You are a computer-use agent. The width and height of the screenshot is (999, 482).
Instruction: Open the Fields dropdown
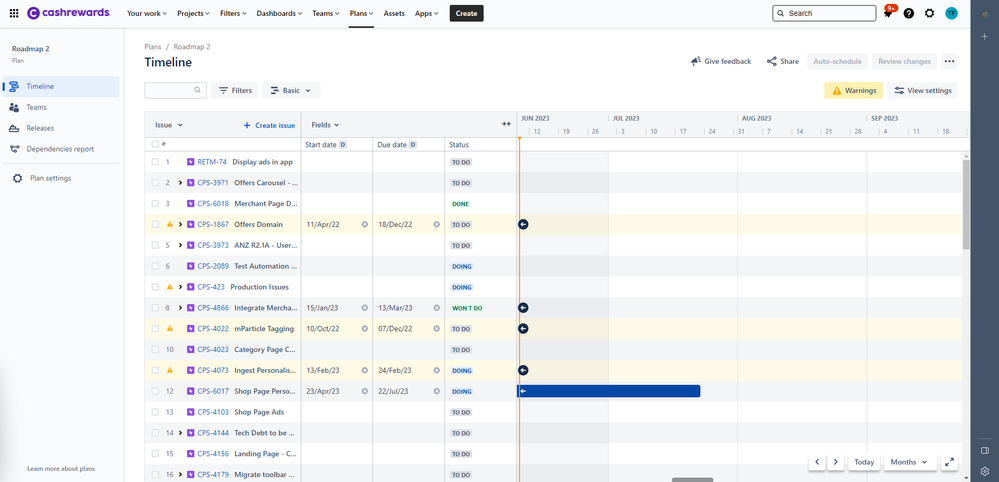point(325,125)
